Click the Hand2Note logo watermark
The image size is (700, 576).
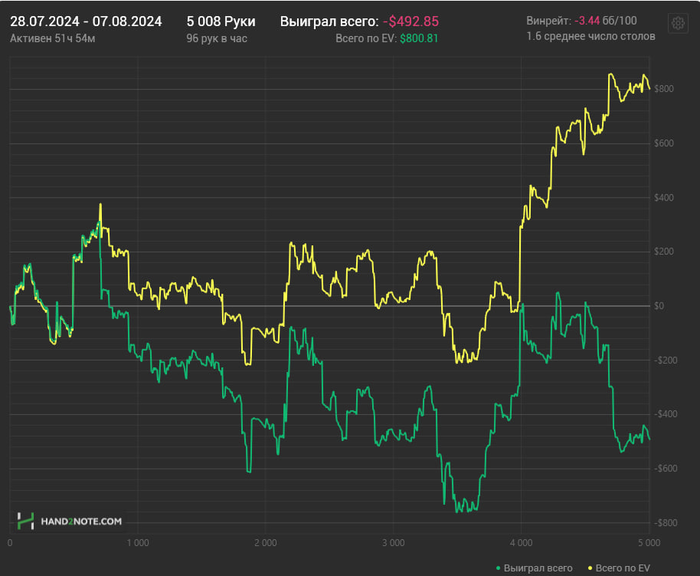[70, 521]
